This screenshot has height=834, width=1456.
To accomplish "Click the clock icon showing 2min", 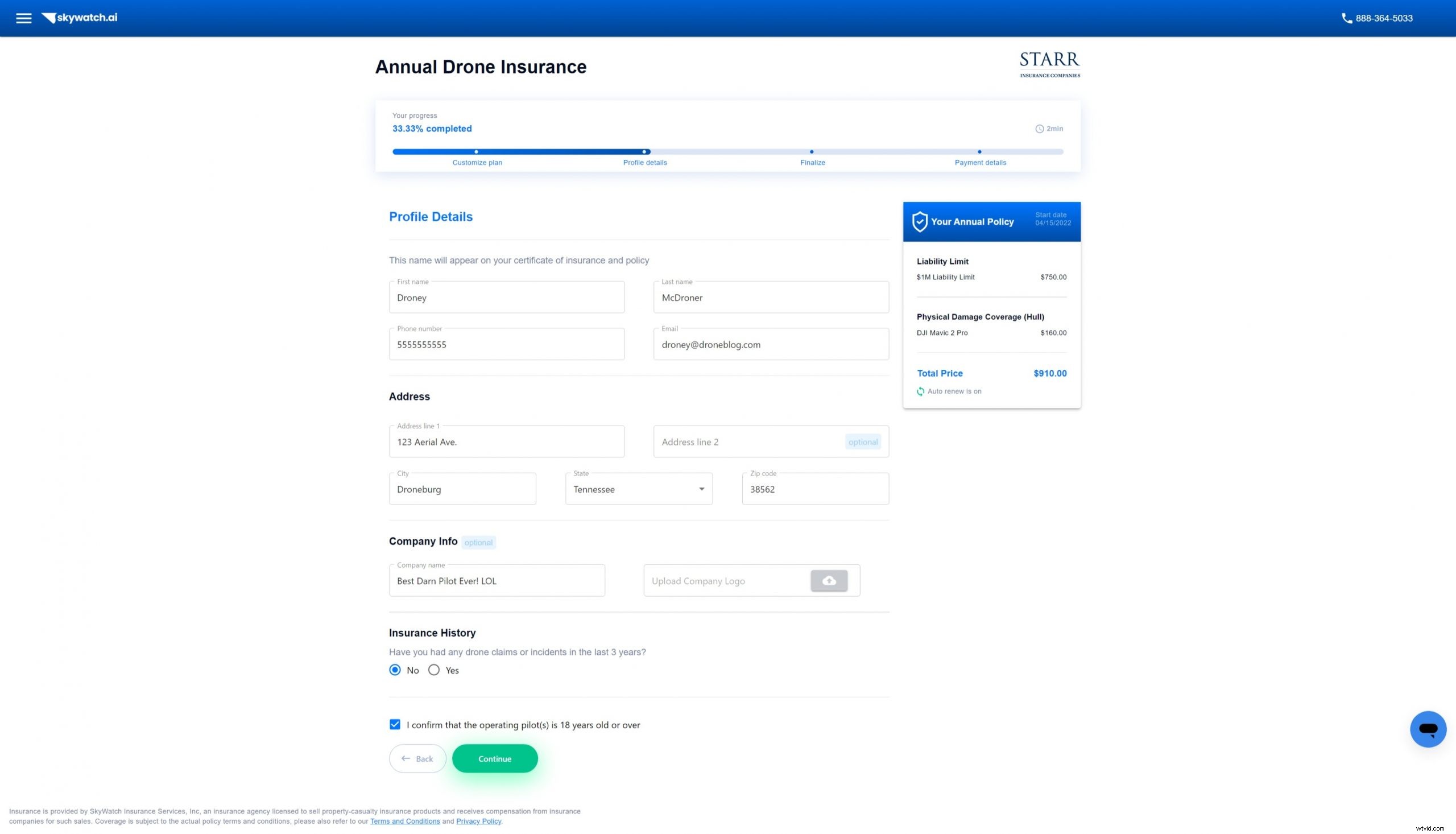I will pyautogui.click(x=1040, y=129).
